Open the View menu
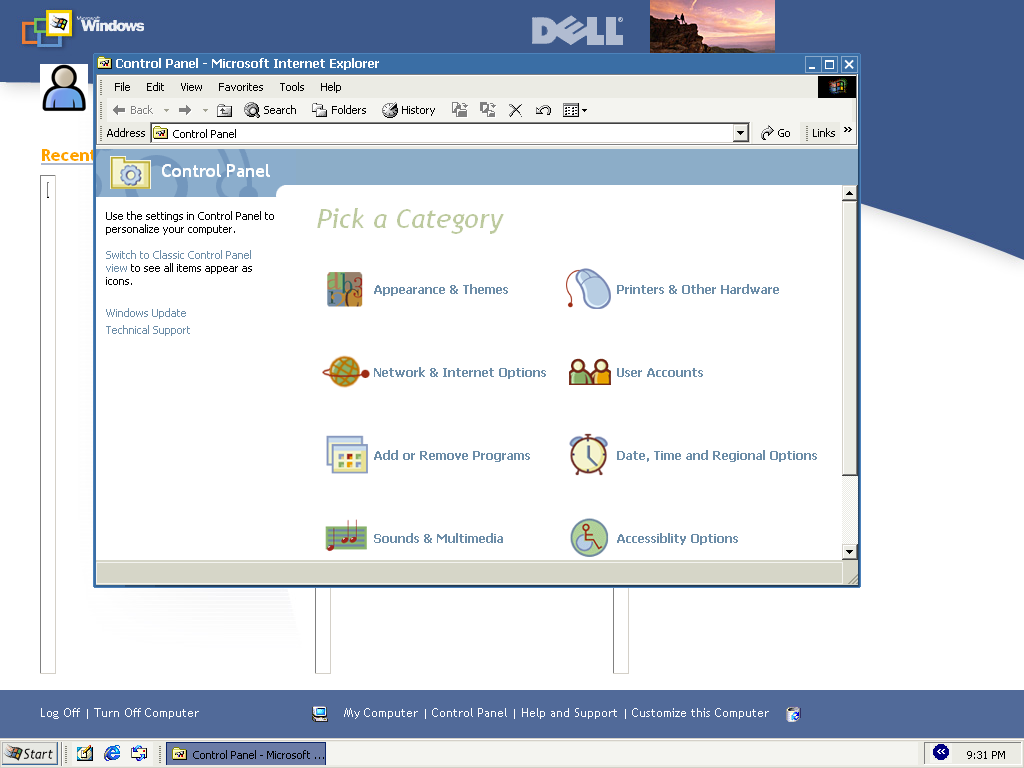The height and width of the screenshot is (768, 1024). [x=191, y=87]
